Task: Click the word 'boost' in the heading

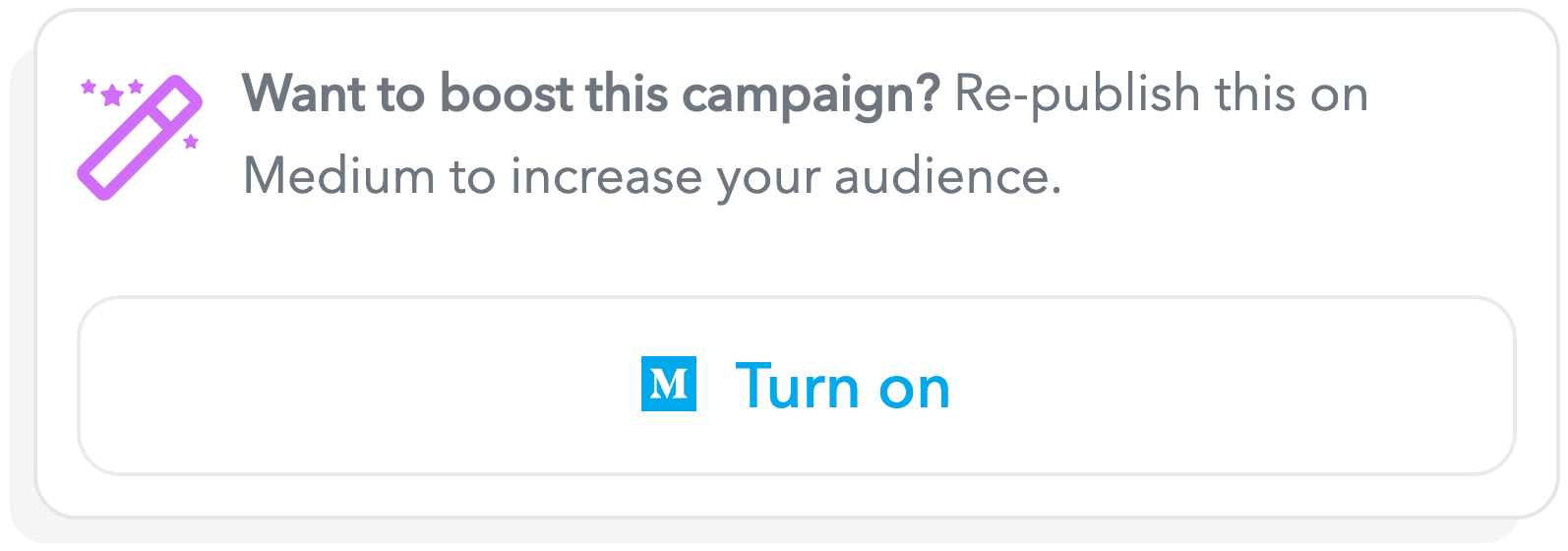Action: [506, 94]
